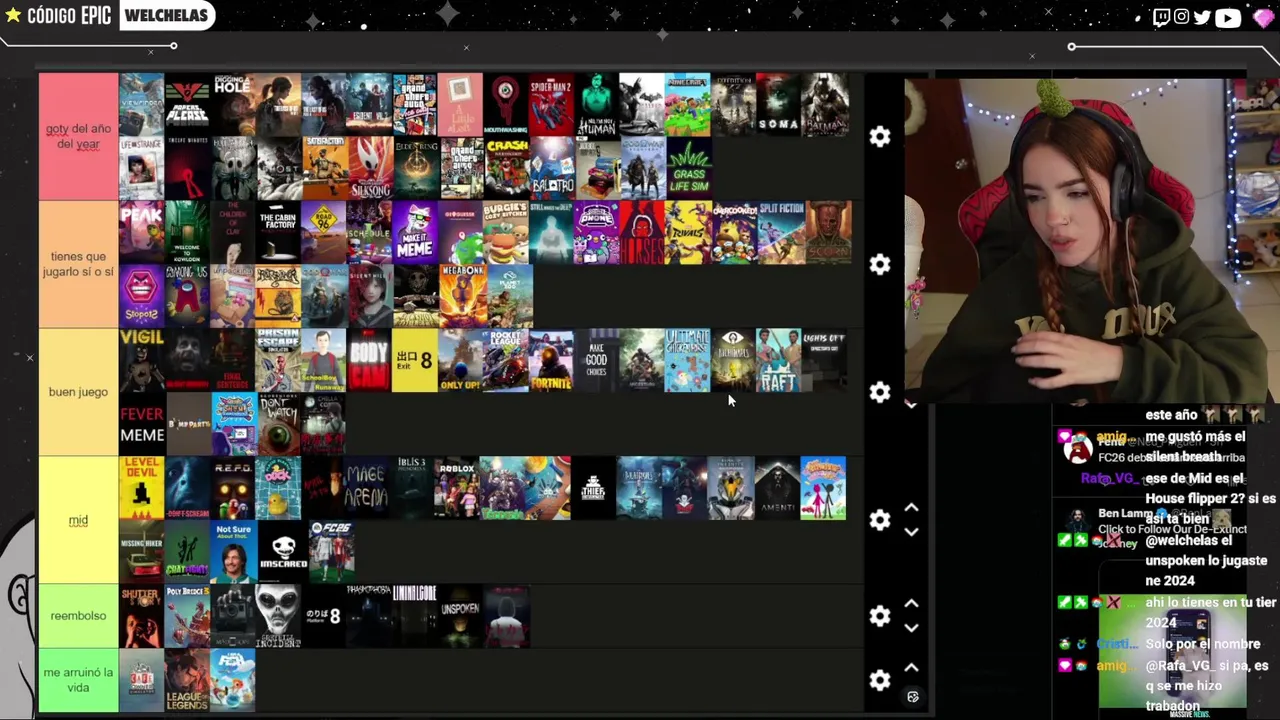This screenshot has height=720, width=1280.
Task: Click the Twitter bird icon
Action: pos(1201,17)
